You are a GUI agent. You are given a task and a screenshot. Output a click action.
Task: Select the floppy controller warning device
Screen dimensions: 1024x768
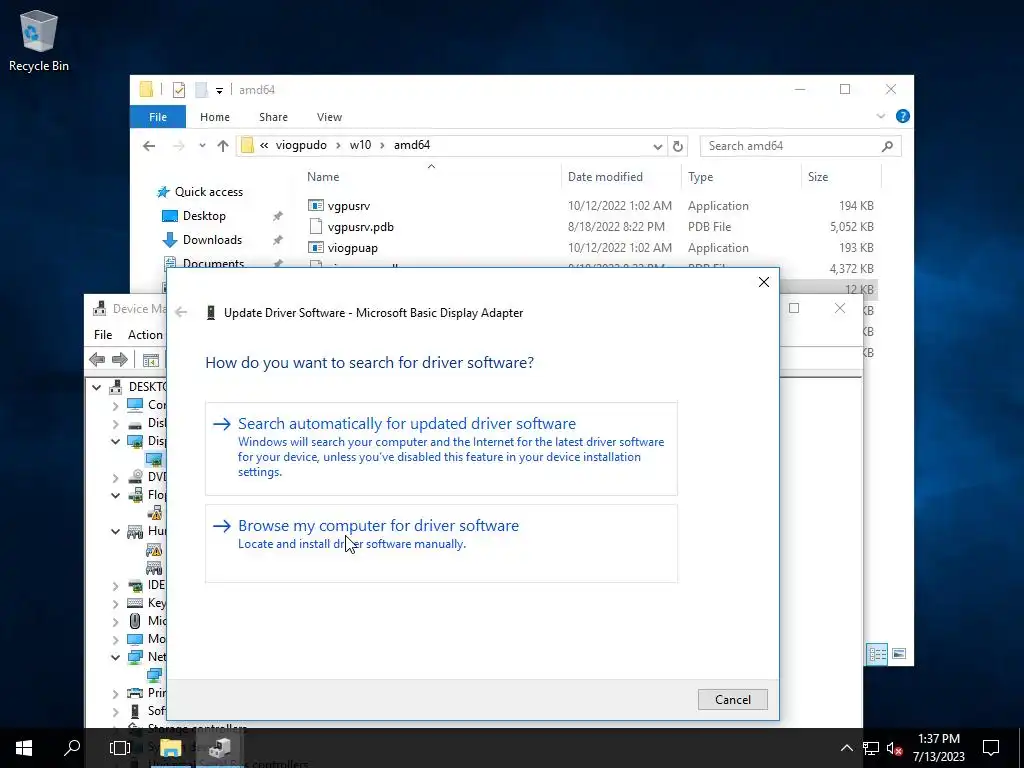[155, 513]
